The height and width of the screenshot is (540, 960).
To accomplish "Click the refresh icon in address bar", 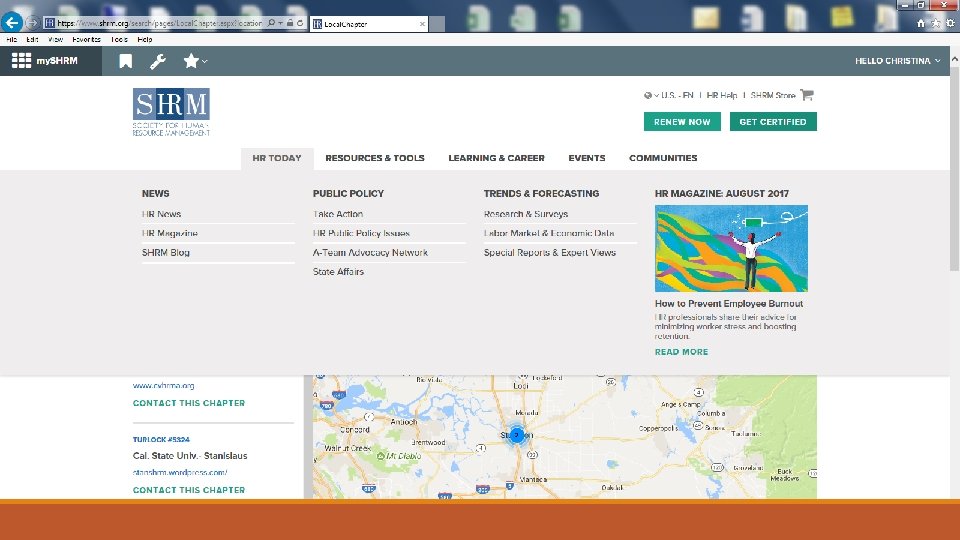I will click(300, 23).
